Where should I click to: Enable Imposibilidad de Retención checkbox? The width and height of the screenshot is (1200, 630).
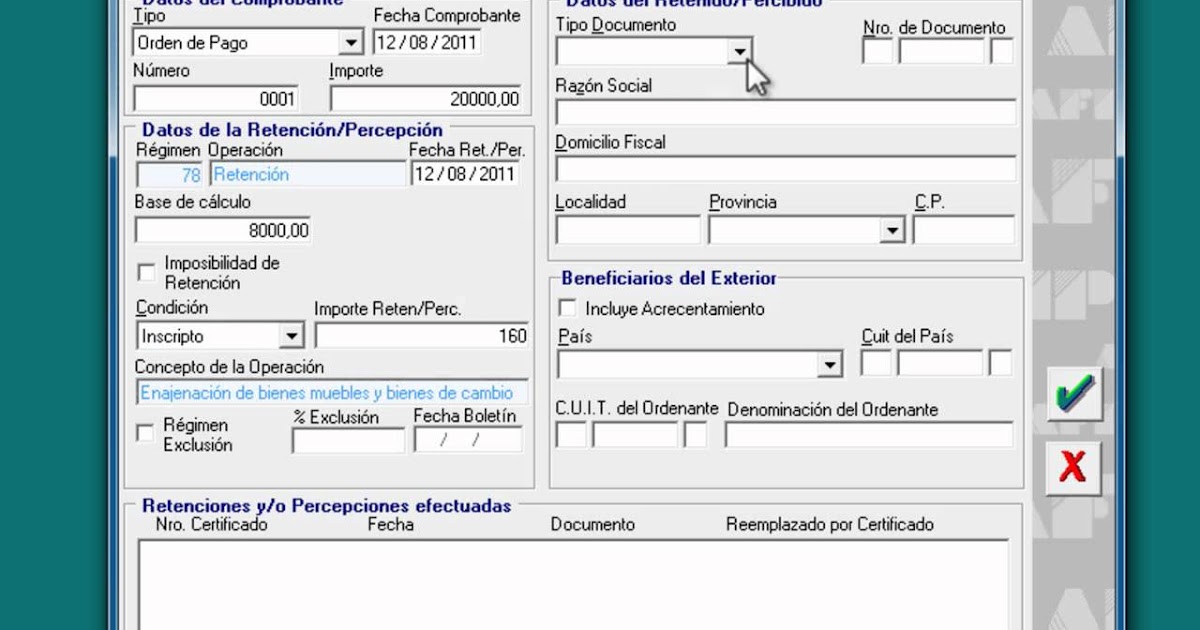[x=146, y=272]
